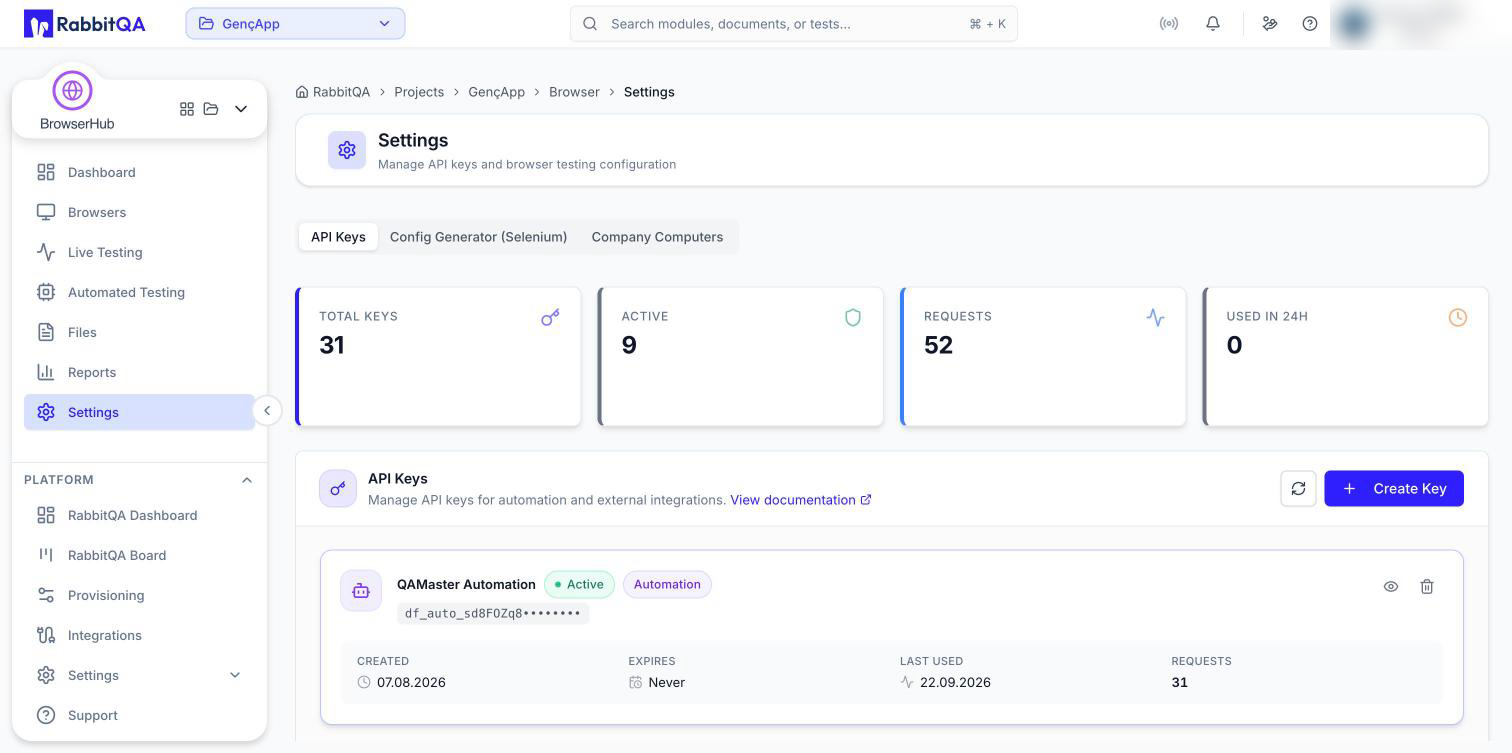Collapse the sidebar with the arrow button
The height and width of the screenshot is (753, 1512).
pyautogui.click(x=267, y=411)
